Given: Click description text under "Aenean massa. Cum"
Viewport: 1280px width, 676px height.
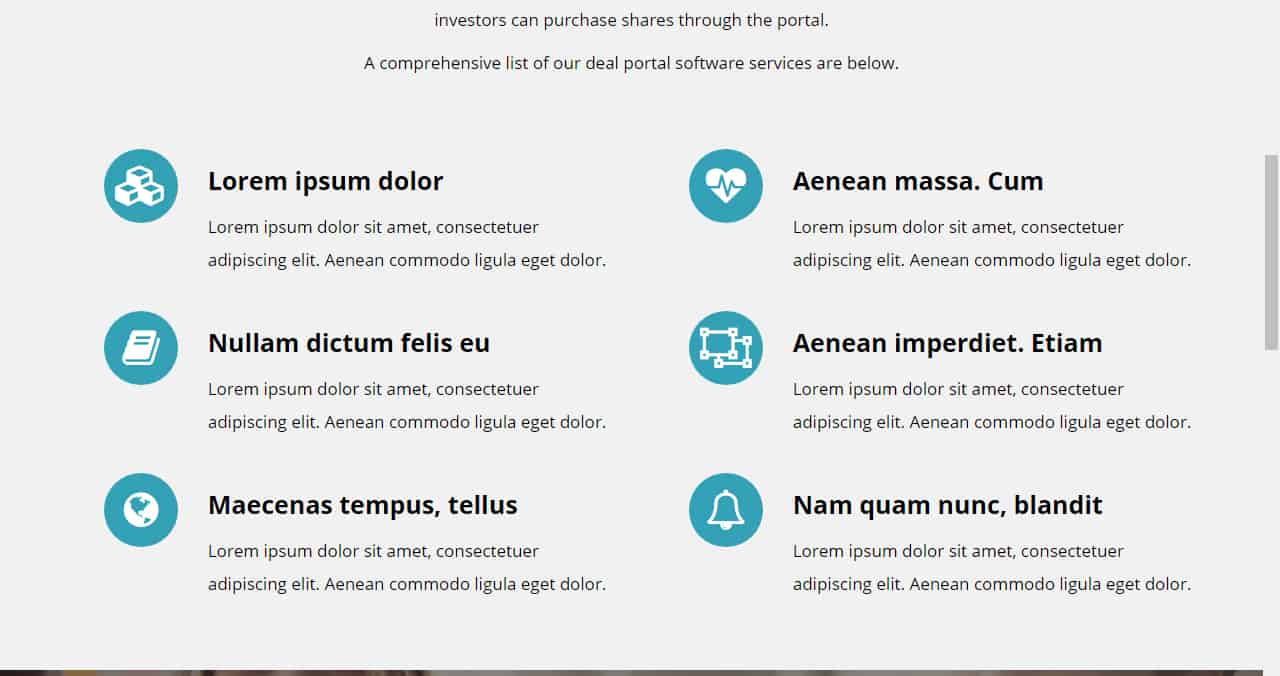Looking at the screenshot, I should coord(991,244).
